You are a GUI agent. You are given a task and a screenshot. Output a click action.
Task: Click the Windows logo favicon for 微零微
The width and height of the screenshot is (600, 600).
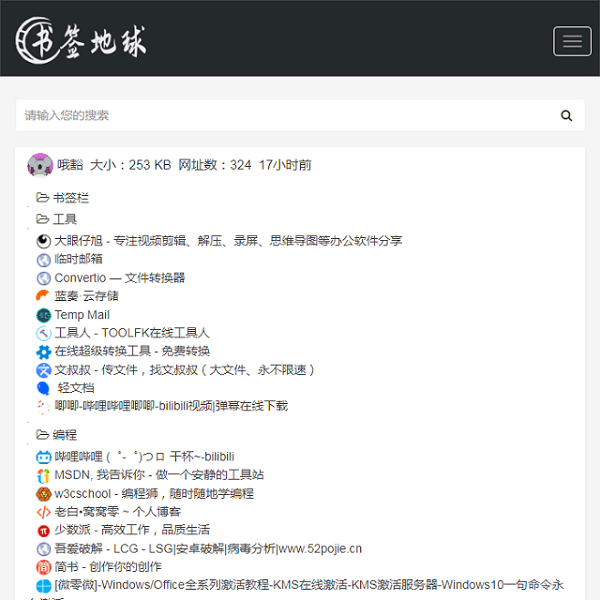click(44, 585)
